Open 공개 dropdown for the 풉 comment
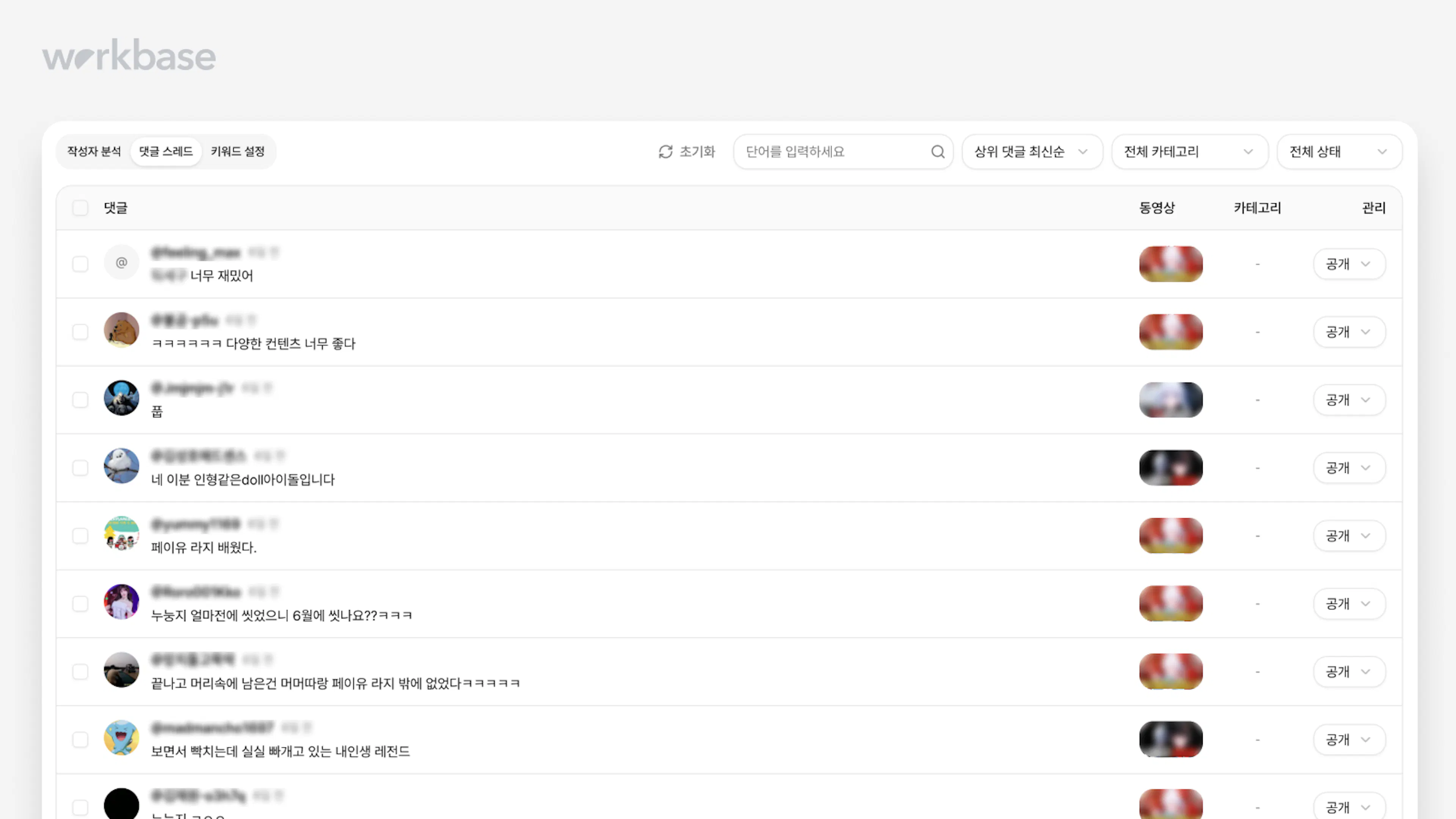The height and width of the screenshot is (819, 1456). 1349,400
